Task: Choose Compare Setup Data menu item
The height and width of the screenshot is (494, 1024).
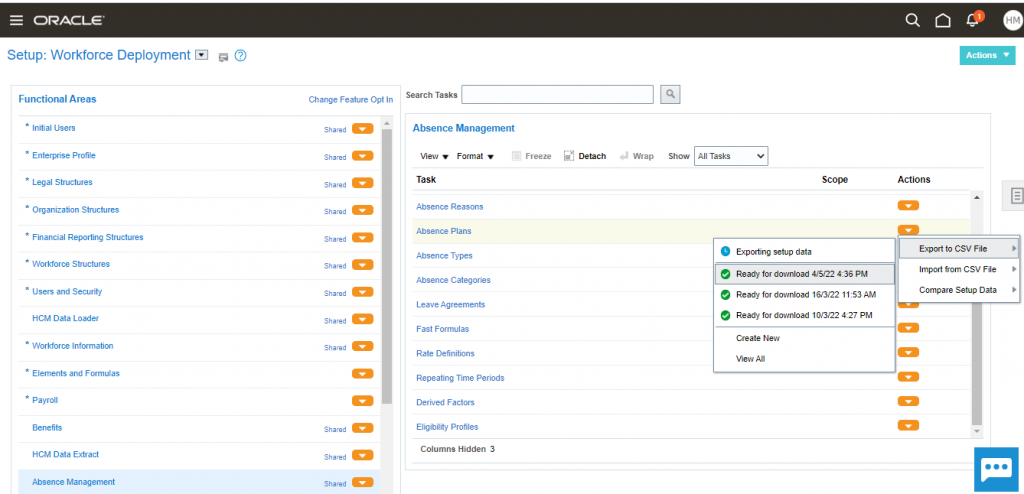Action: coord(957,290)
